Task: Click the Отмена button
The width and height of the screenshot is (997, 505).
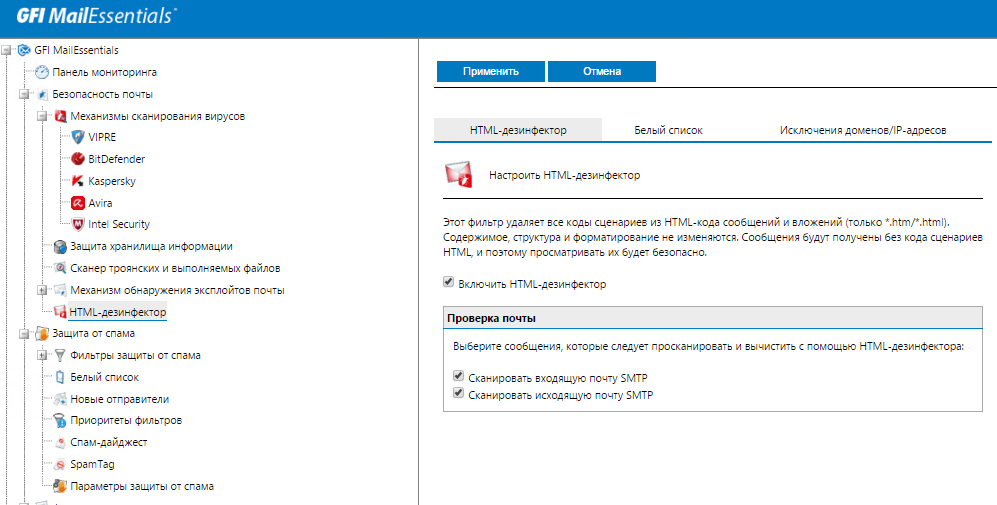Action: click(602, 71)
